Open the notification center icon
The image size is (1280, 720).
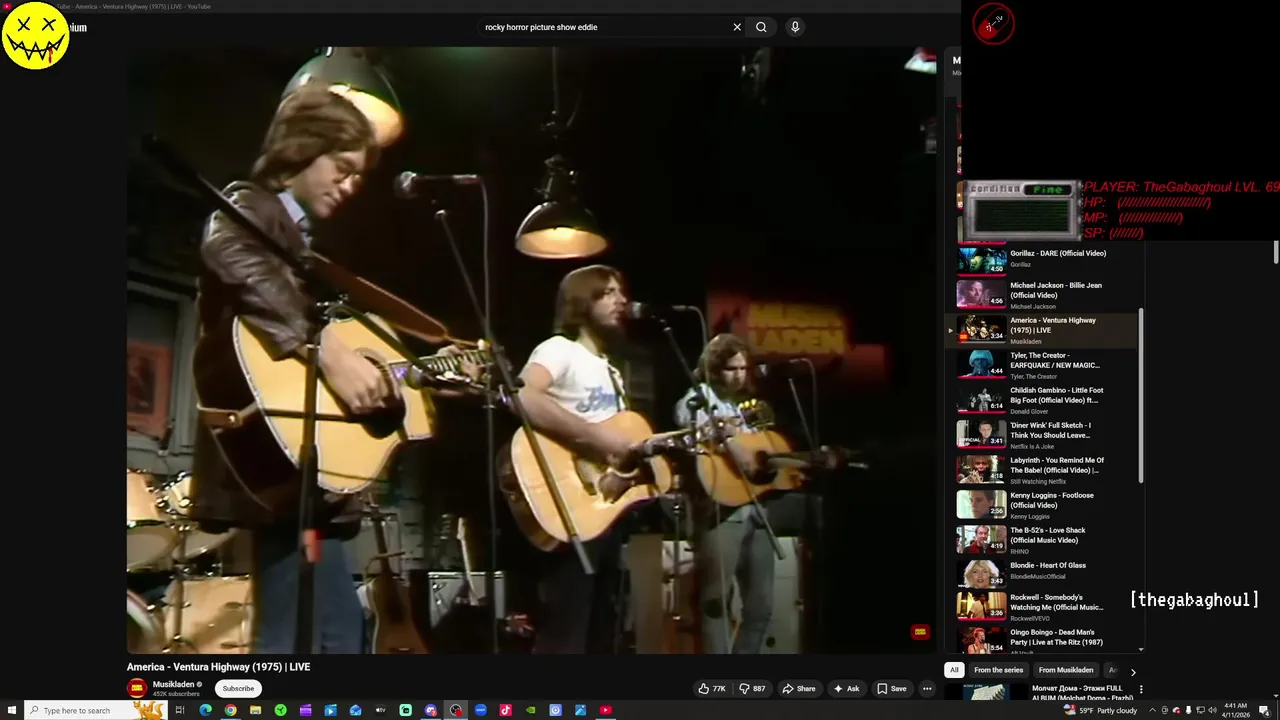[1264, 710]
